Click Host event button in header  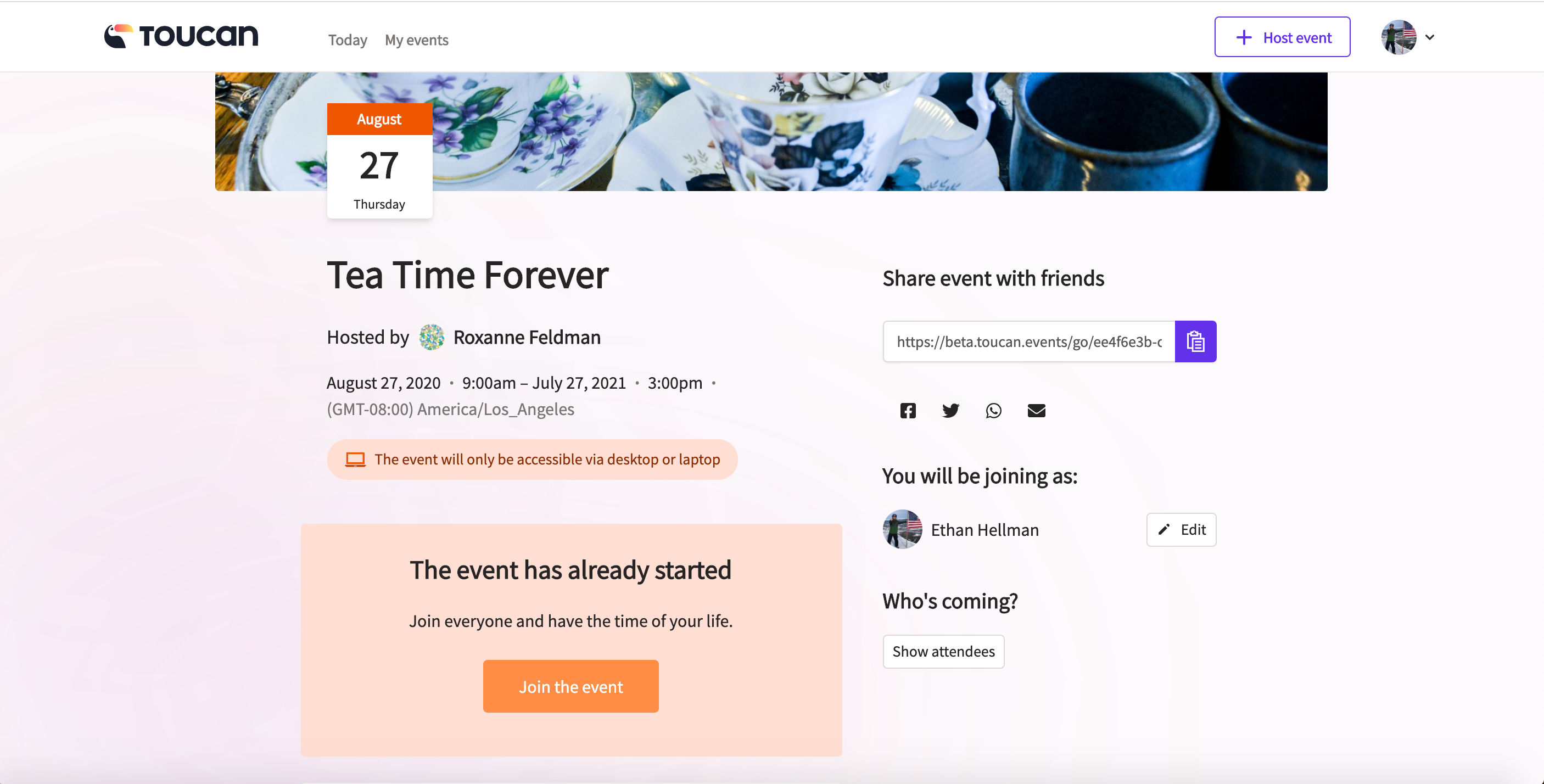tap(1283, 36)
